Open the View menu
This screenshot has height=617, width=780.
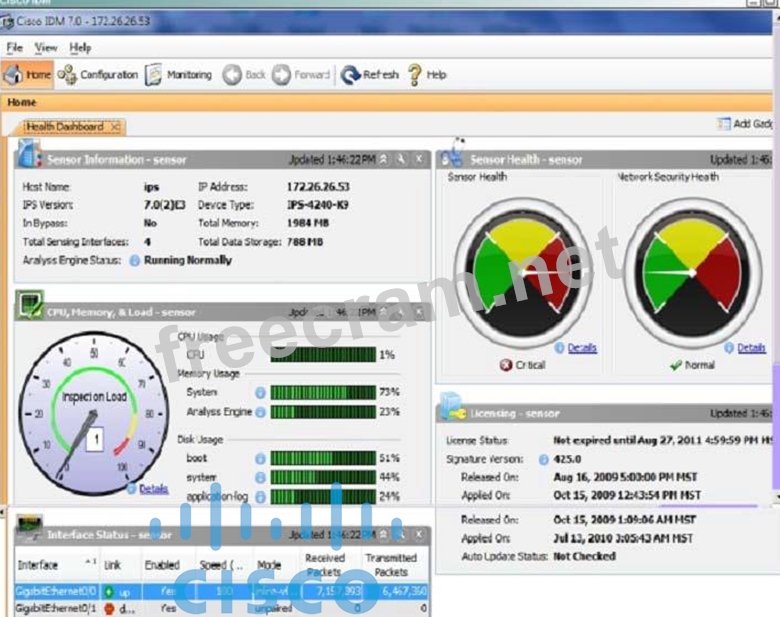46,47
